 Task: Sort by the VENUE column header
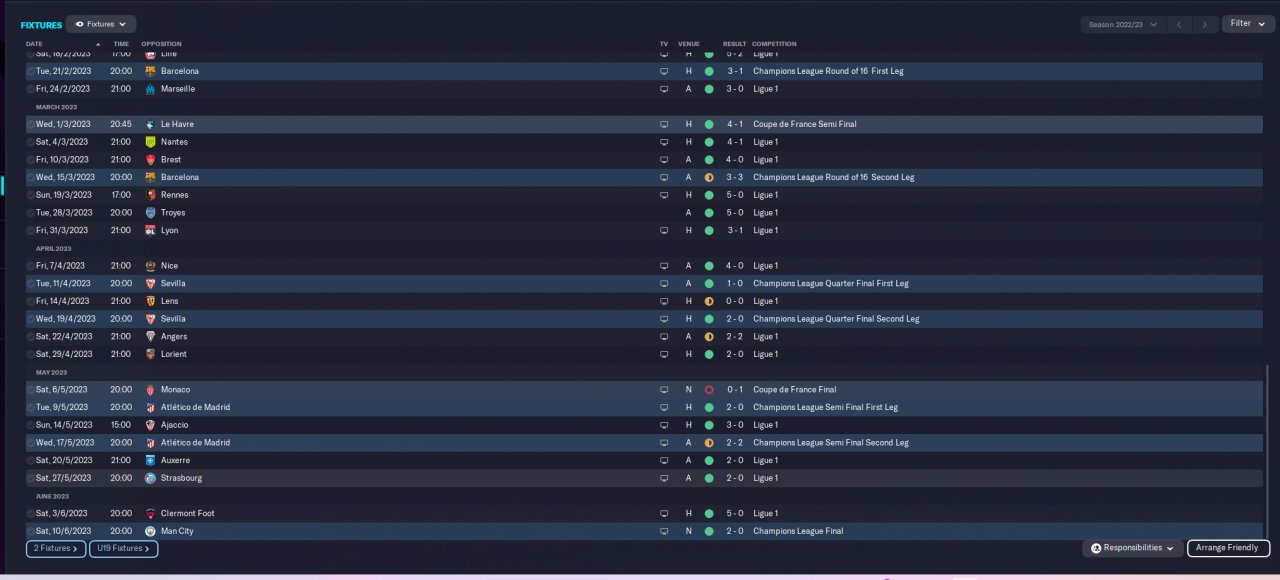tap(689, 44)
